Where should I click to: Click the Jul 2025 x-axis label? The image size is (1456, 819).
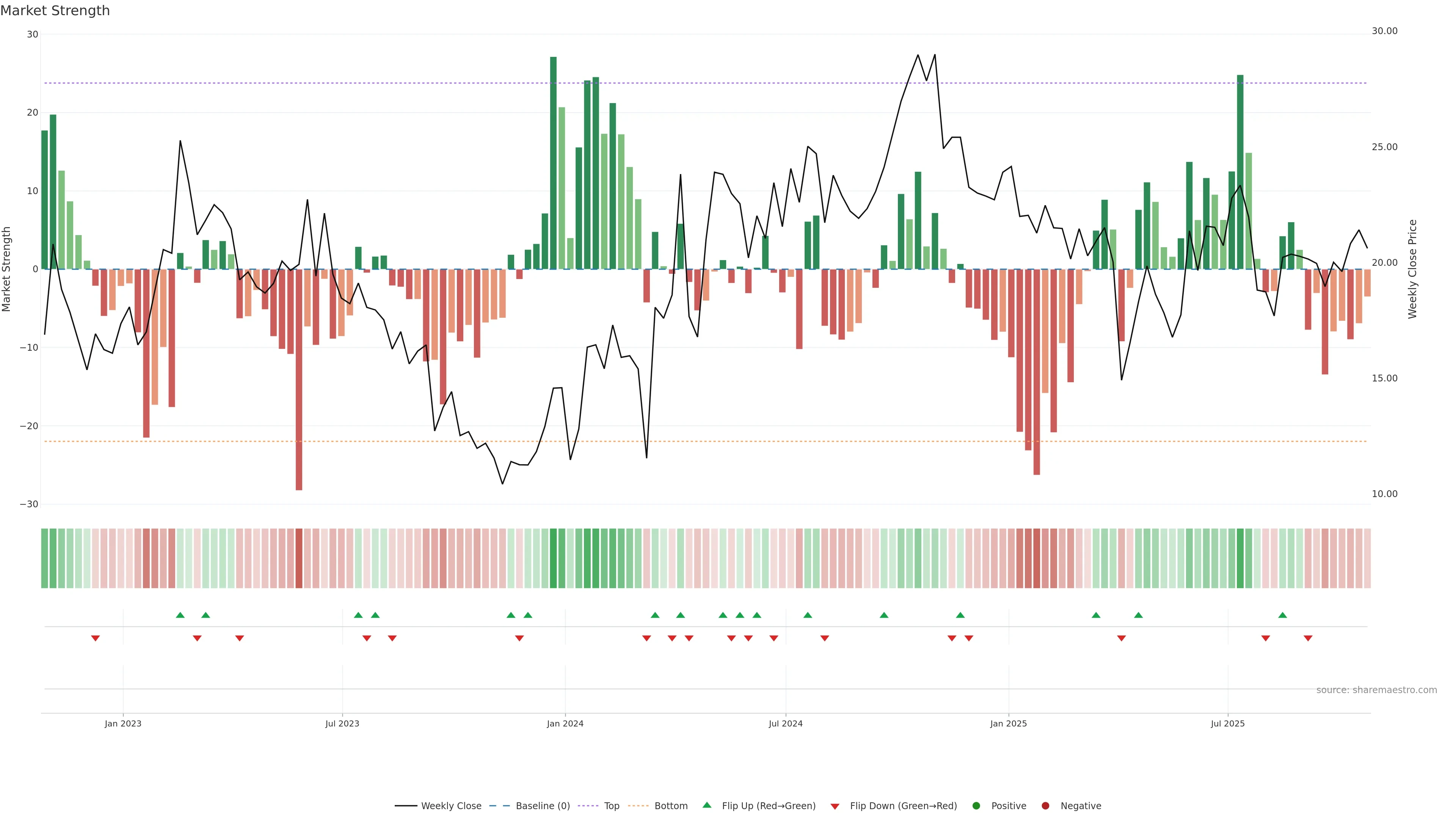(x=1228, y=723)
